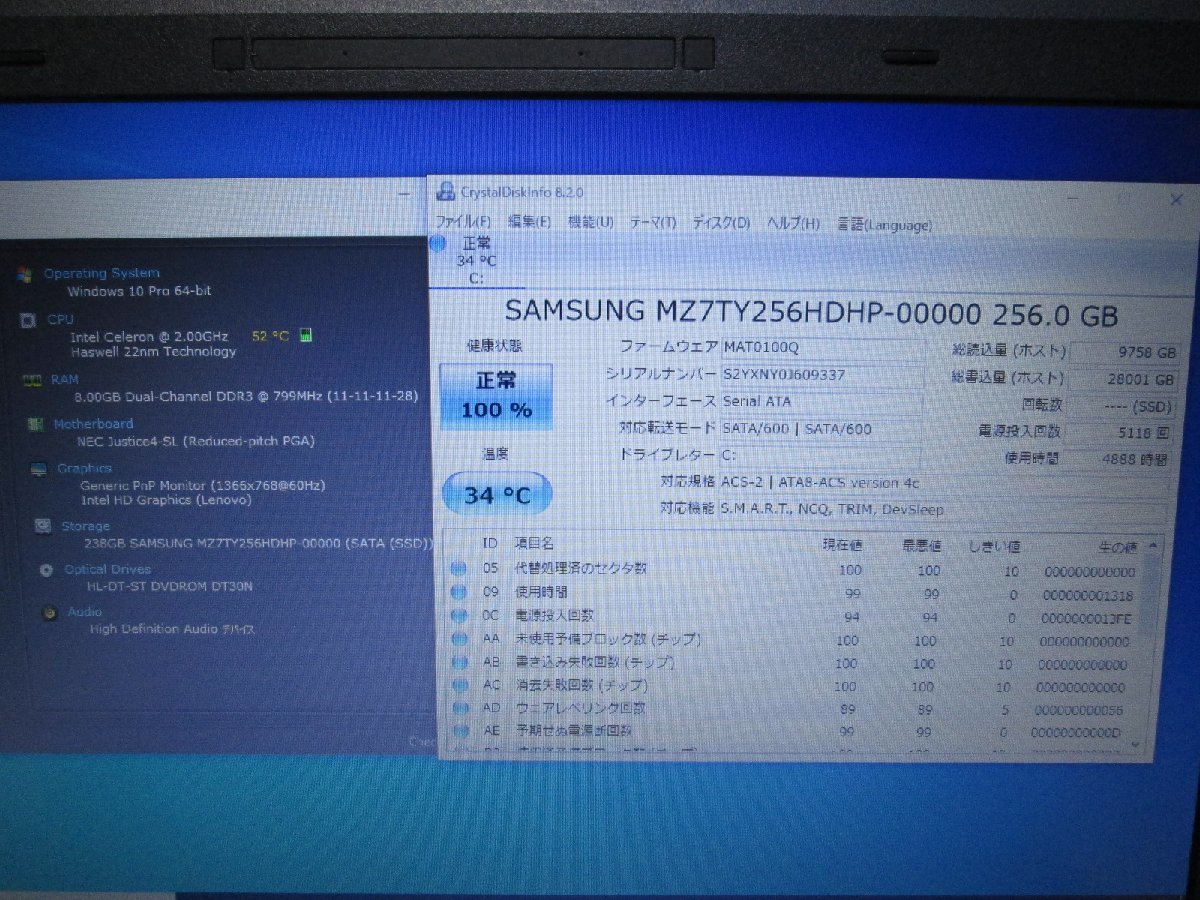This screenshot has height=900, width=1200.
Task: Open the テーマ(T) menu
Action: pos(653,223)
